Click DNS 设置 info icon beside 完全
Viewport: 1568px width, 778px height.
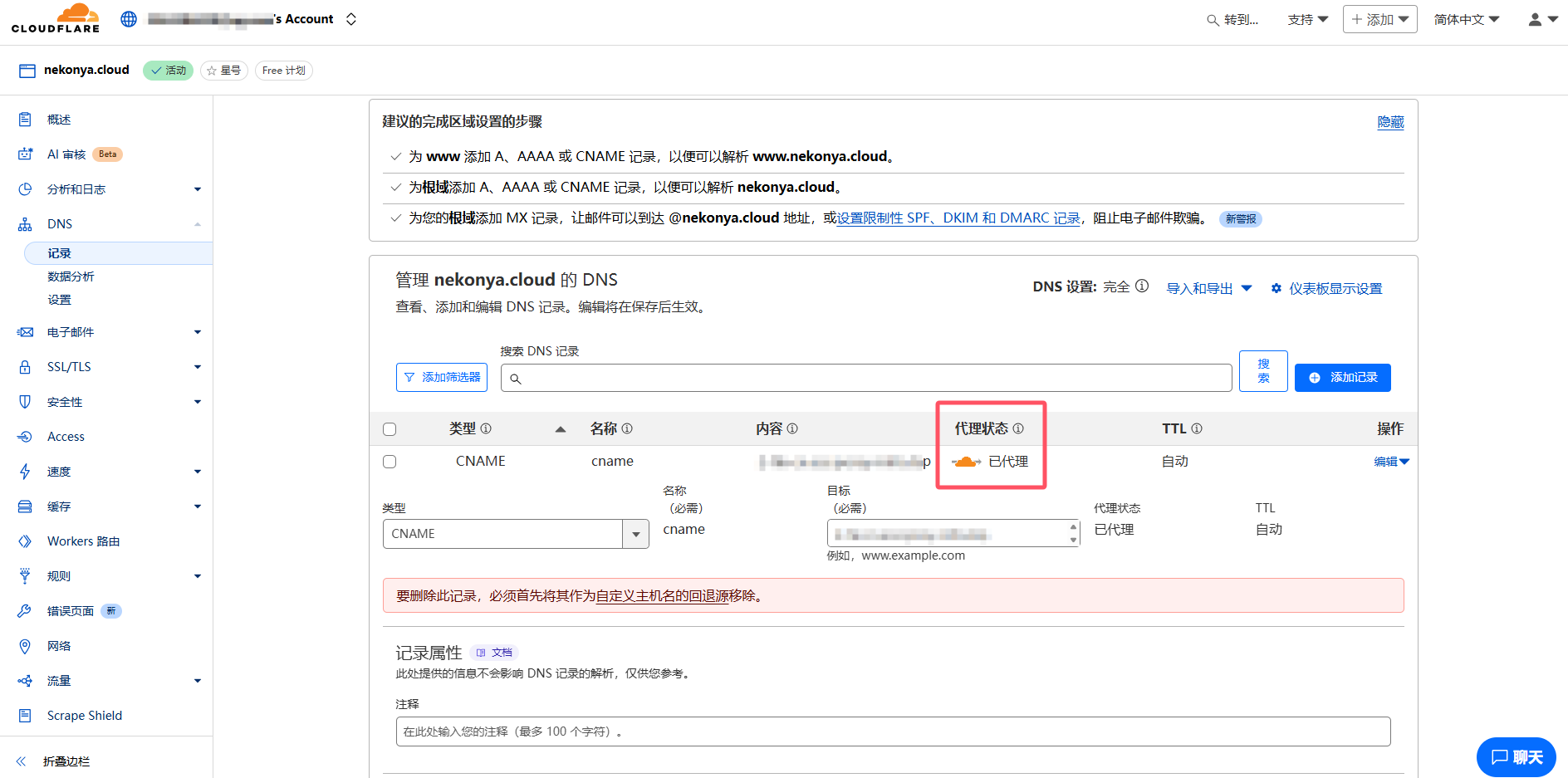click(1142, 286)
